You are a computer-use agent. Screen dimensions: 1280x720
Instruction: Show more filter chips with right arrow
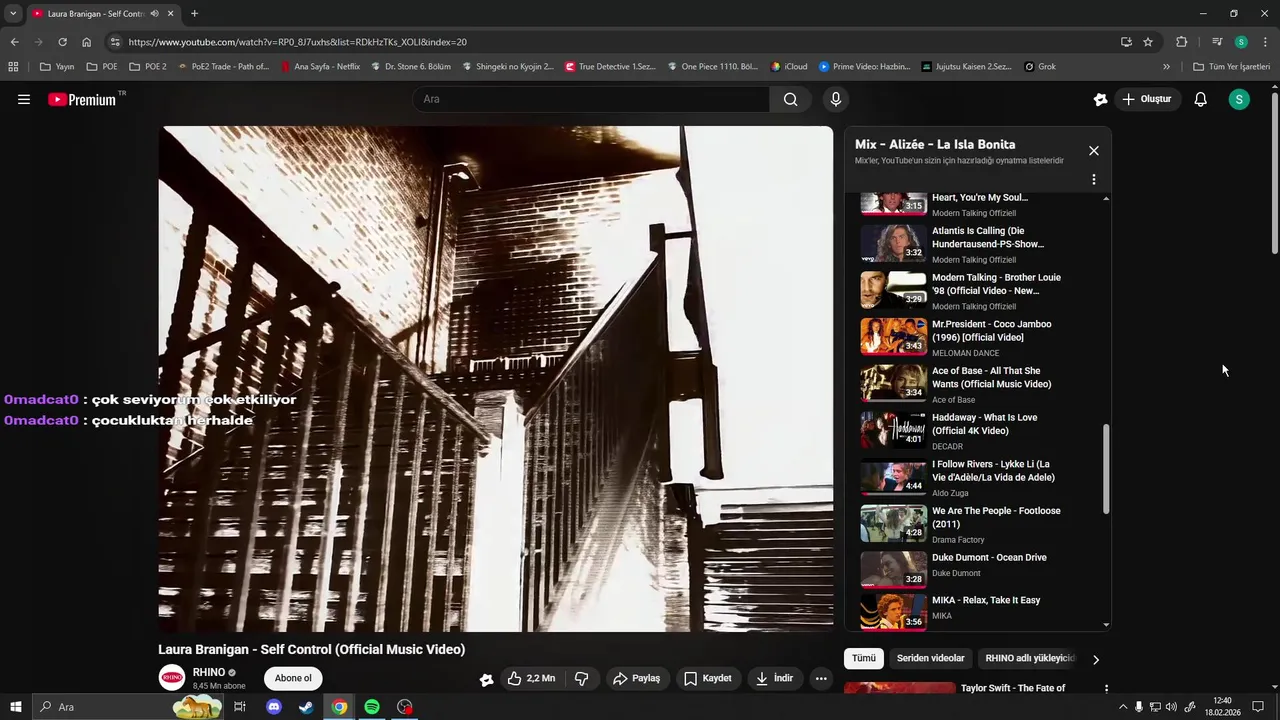tap(1095, 659)
